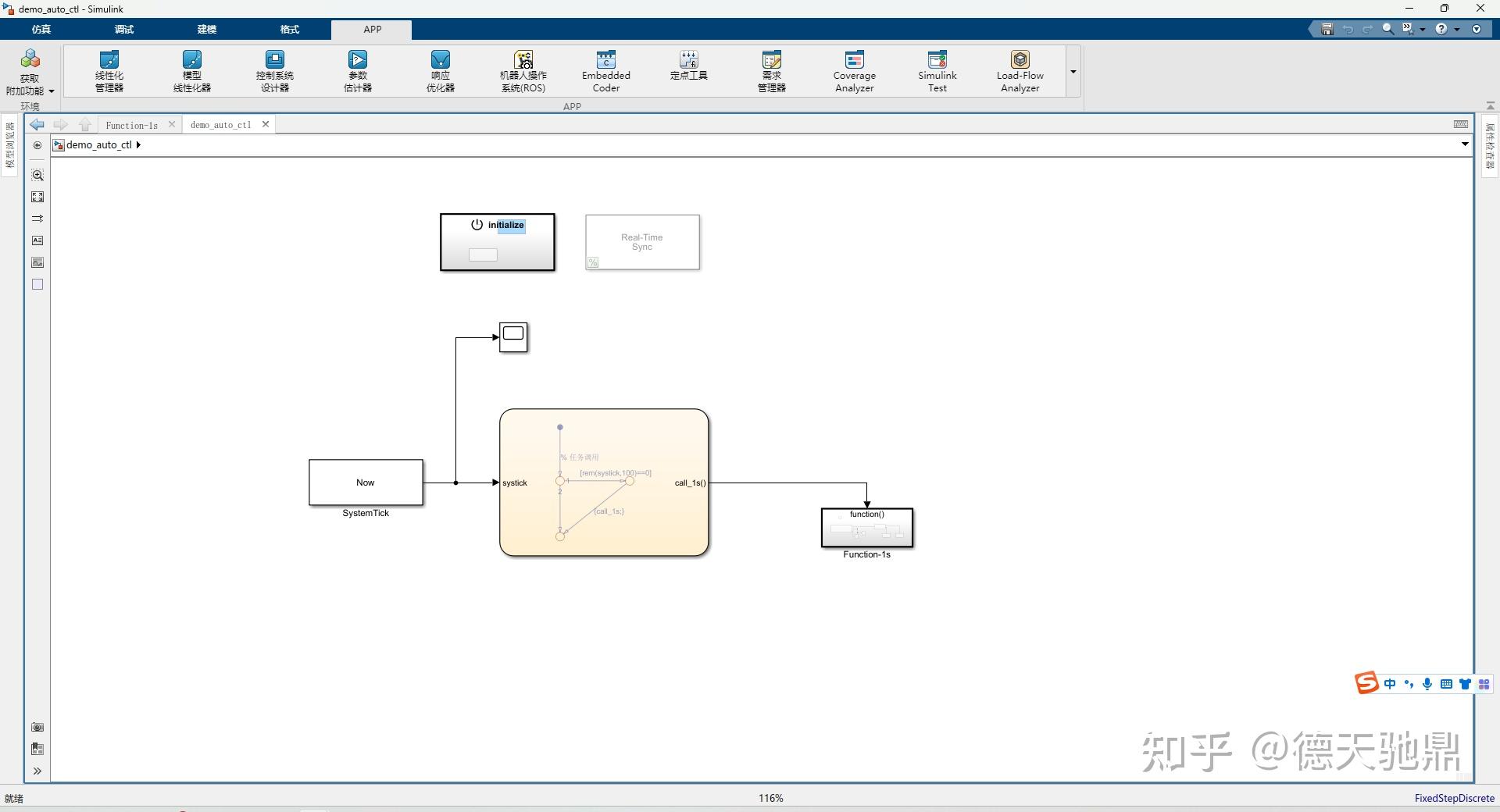Viewport: 1500px width, 812px height.
Task: Open 机器人操作系统(ROS) app
Action: pos(523,71)
